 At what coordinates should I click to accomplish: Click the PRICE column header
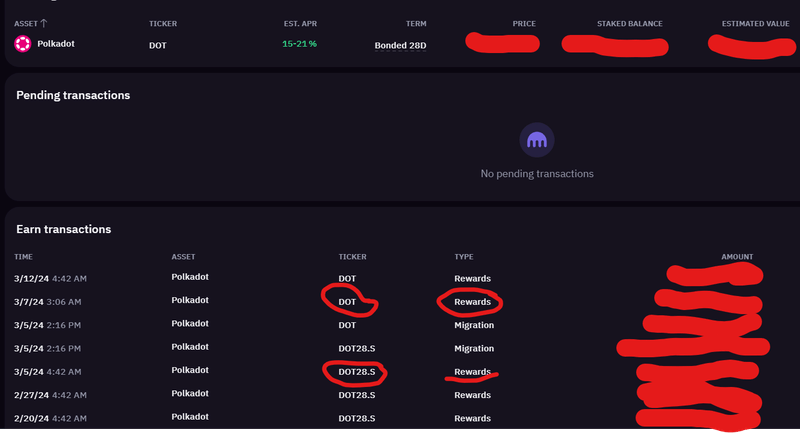click(524, 23)
